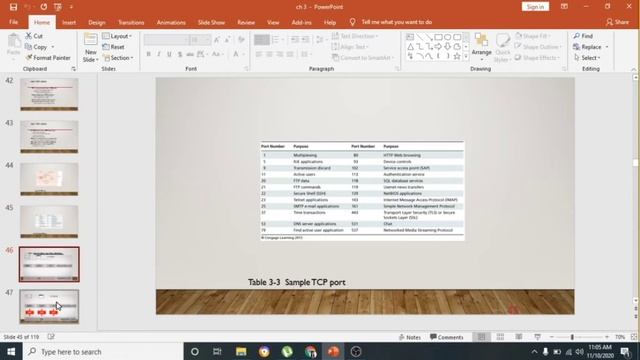Screen dimensions: 640x360
Task: Switch to Slide Sorter view
Action: 500,337
